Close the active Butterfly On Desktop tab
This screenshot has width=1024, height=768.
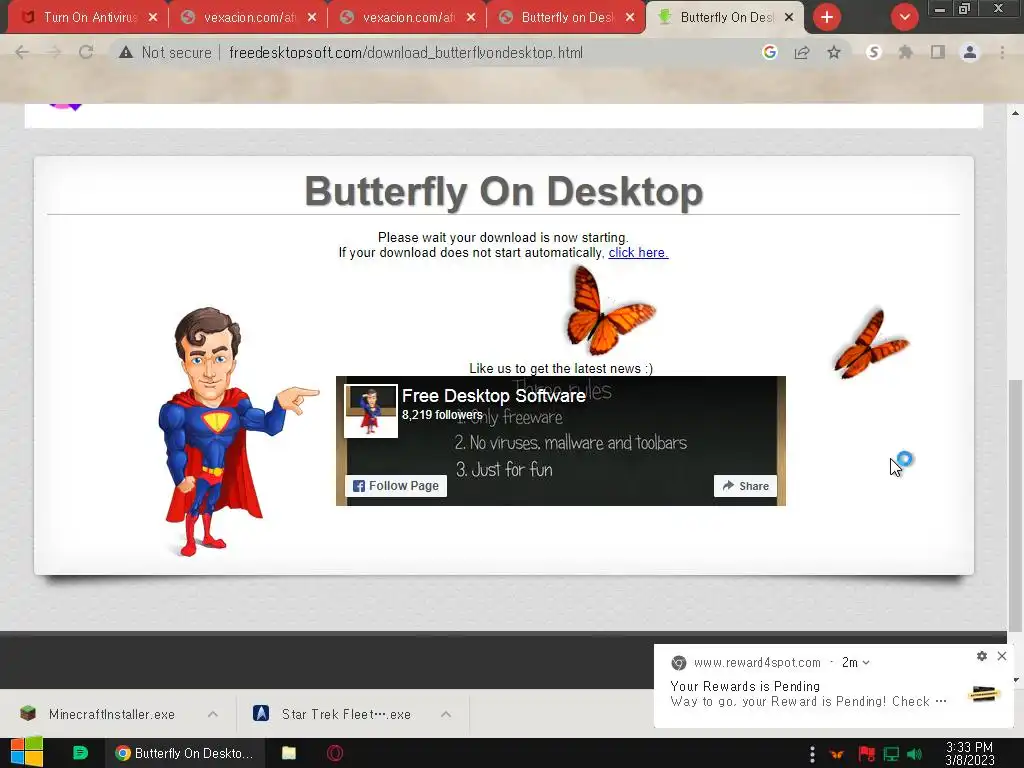pos(789,17)
